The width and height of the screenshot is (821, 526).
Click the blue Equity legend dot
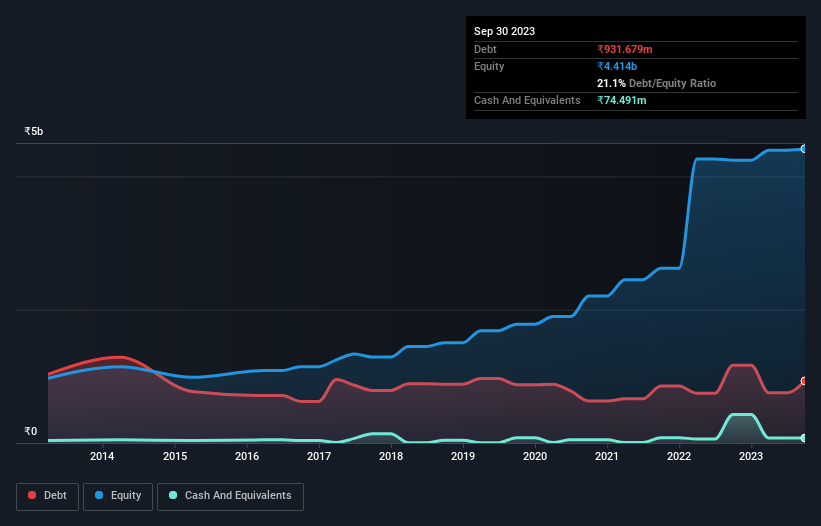(x=99, y=495)
